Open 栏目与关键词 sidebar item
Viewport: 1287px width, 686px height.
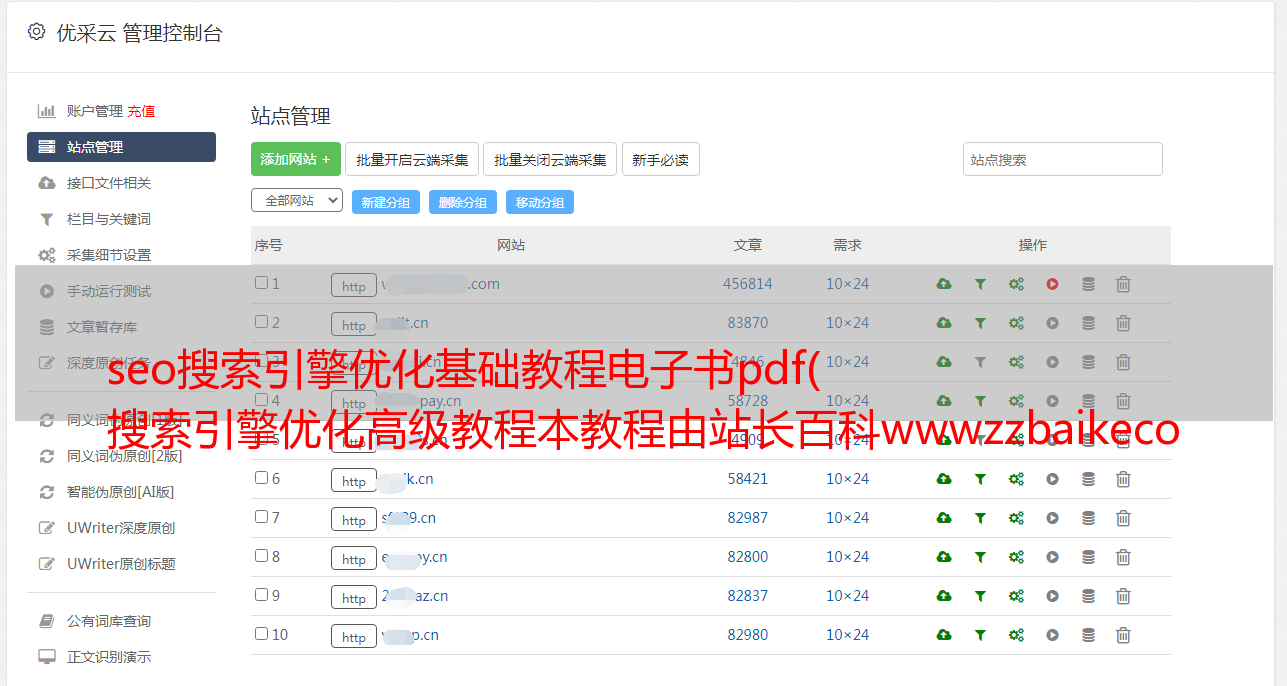coord(109,219)
